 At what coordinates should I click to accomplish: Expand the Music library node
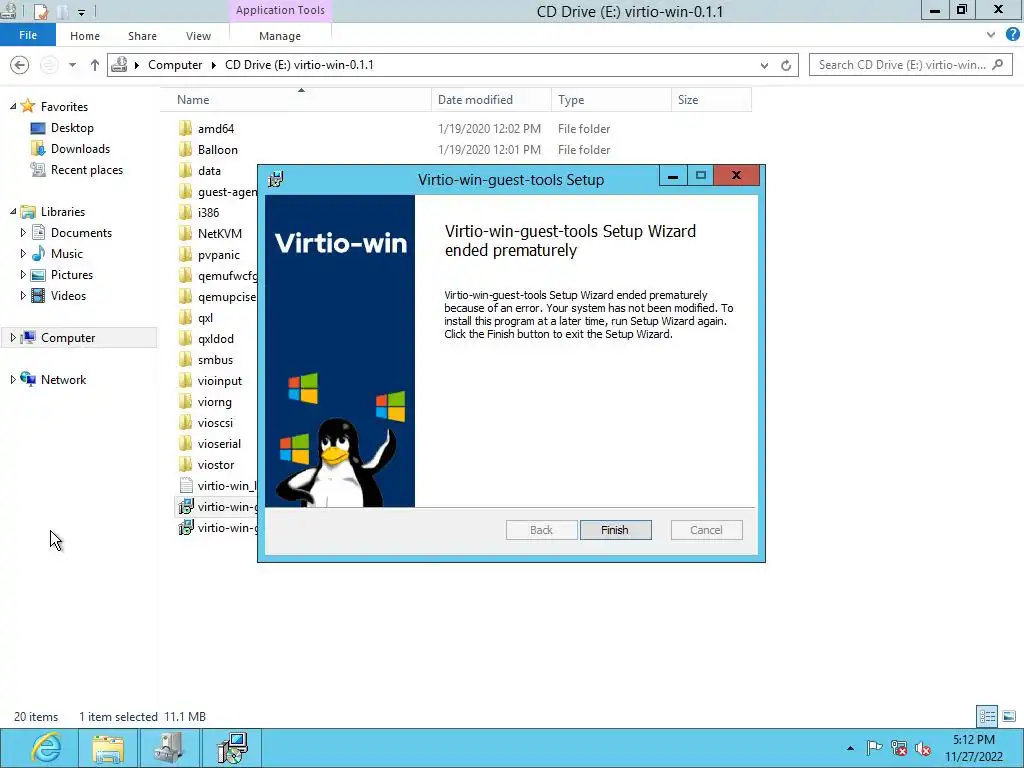point(23,253)
